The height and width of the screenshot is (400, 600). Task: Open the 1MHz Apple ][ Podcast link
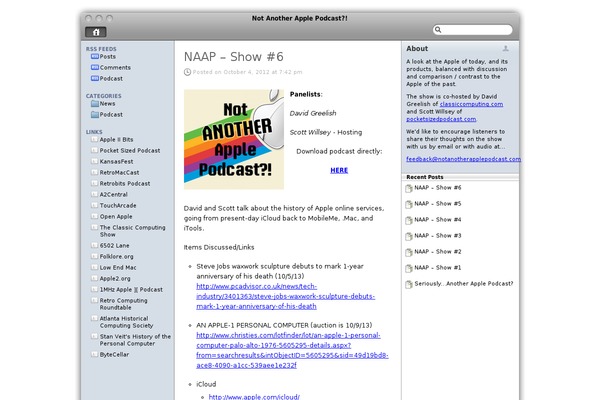tap(131, 289)
